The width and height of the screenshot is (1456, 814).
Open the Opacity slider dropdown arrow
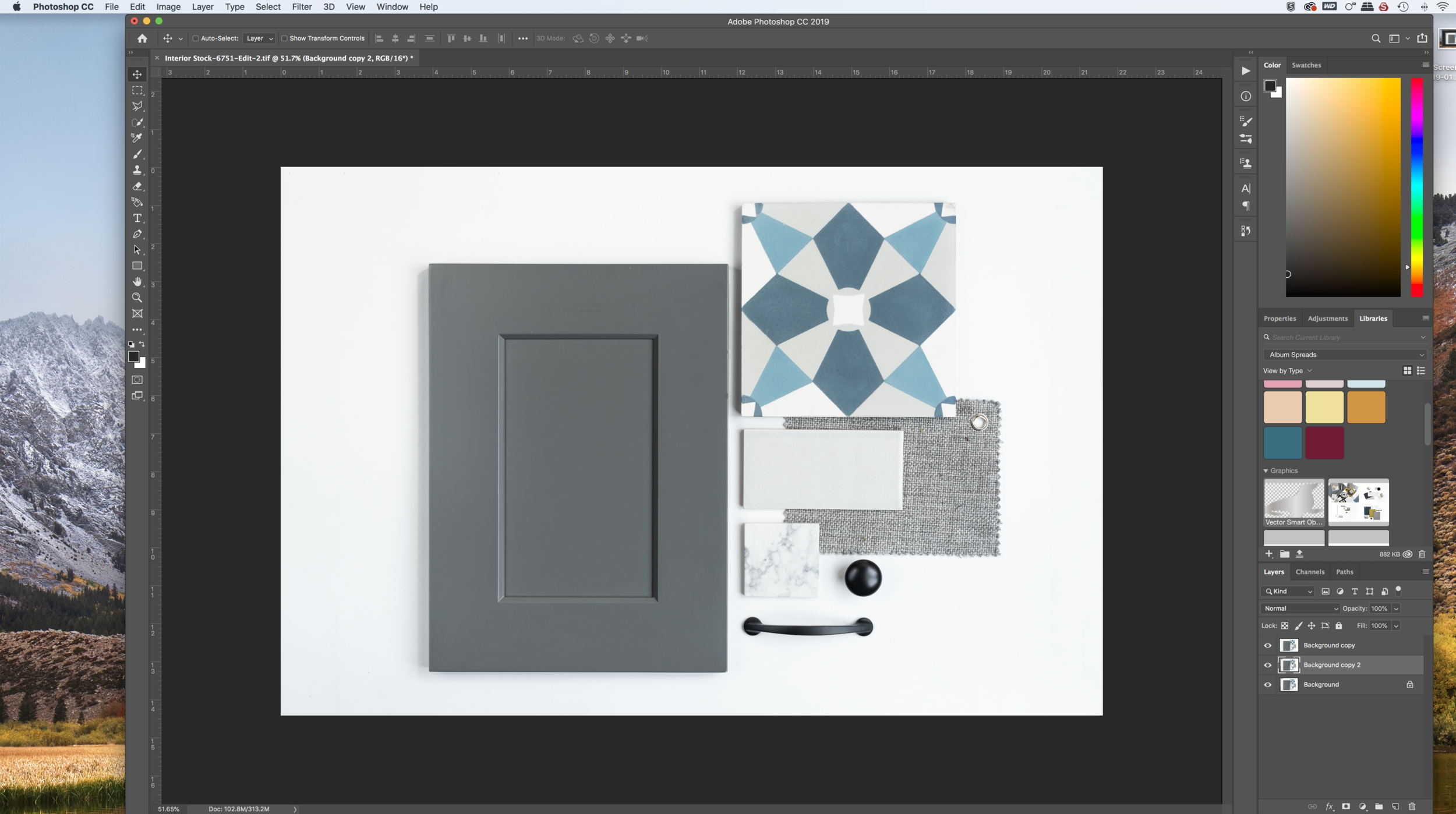point(1395,608)
